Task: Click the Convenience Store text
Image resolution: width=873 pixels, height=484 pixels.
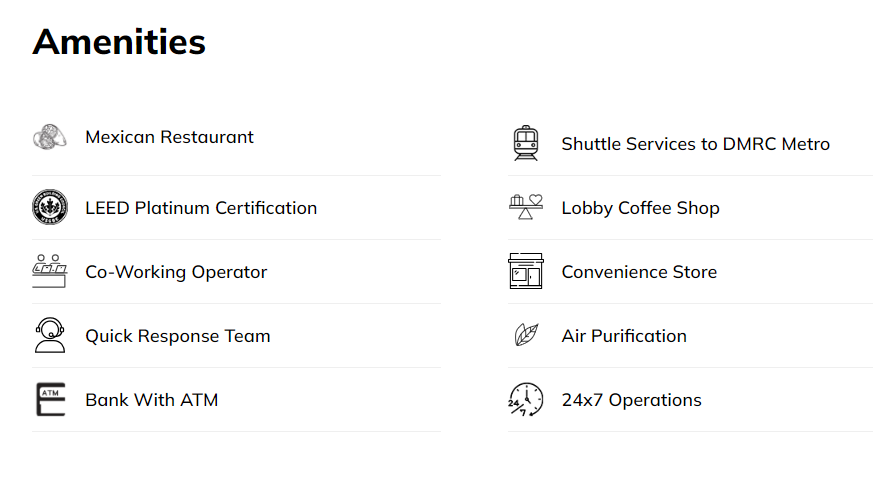Action: point(639,272)
